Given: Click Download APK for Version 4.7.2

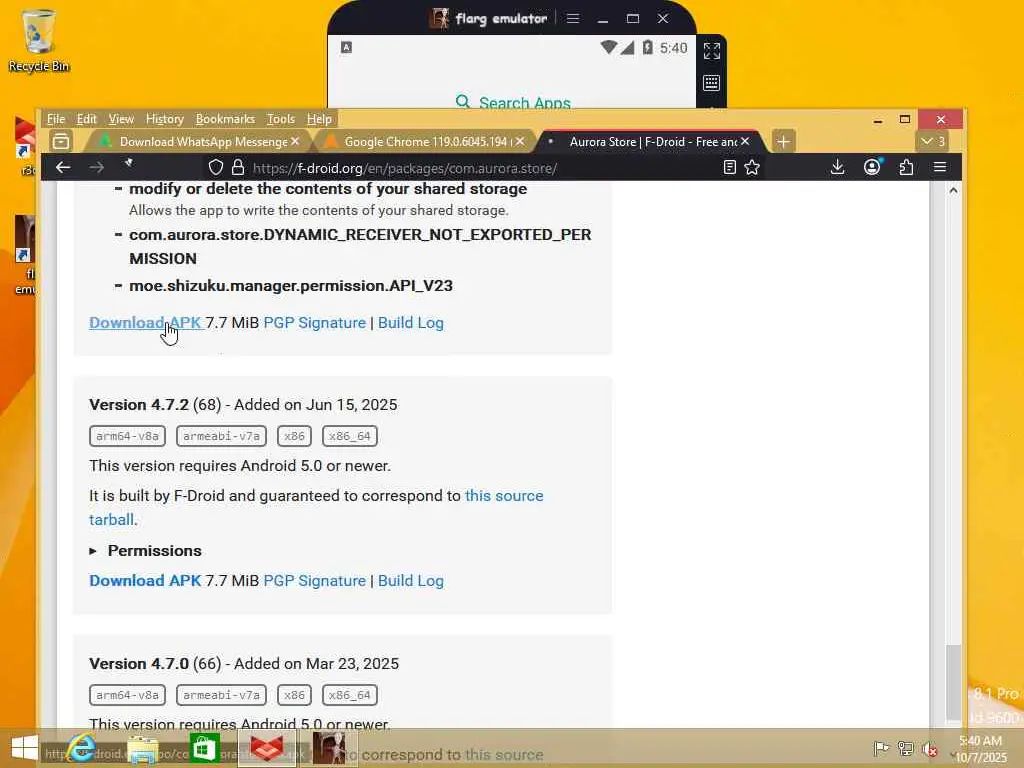Looking at the screenshot, I should (x=145, y=581).
